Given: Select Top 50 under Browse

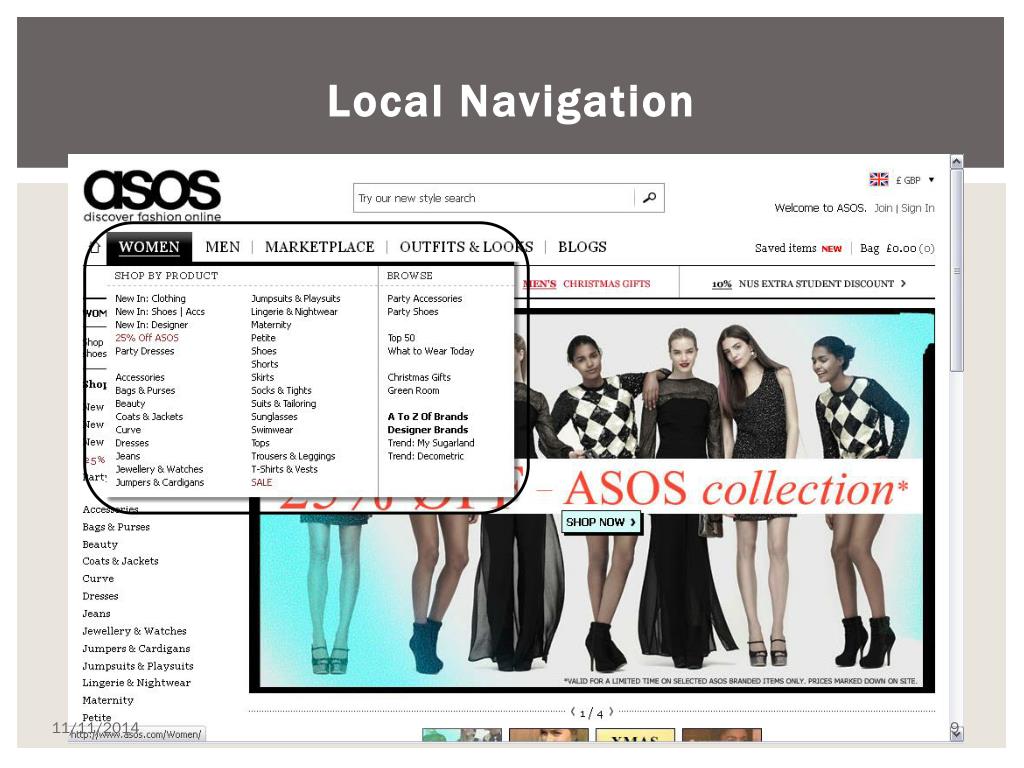Looking at the screenshot, I should [x=401, y=338].
